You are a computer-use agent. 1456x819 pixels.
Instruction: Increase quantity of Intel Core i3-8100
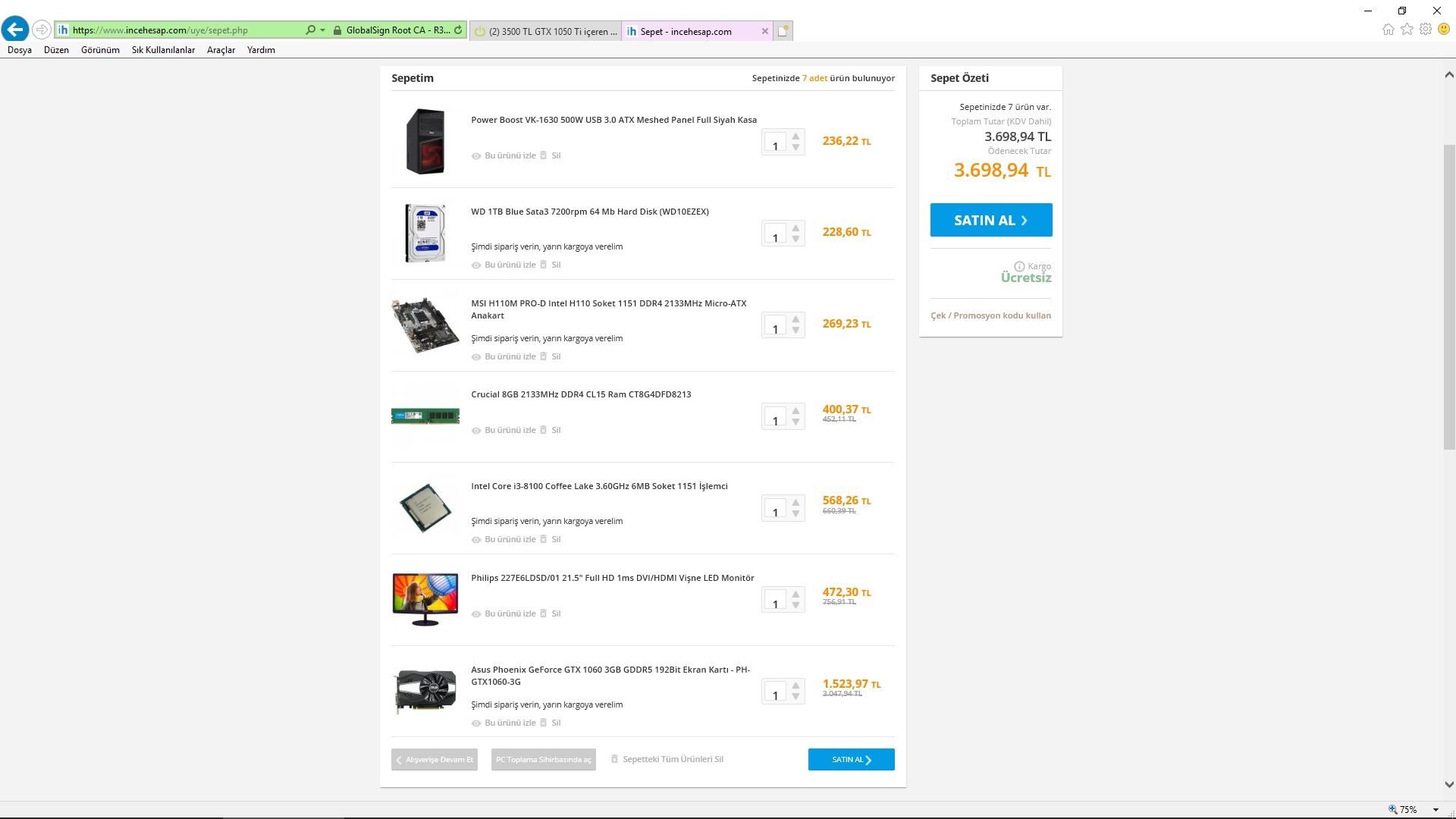coord(795,503)
